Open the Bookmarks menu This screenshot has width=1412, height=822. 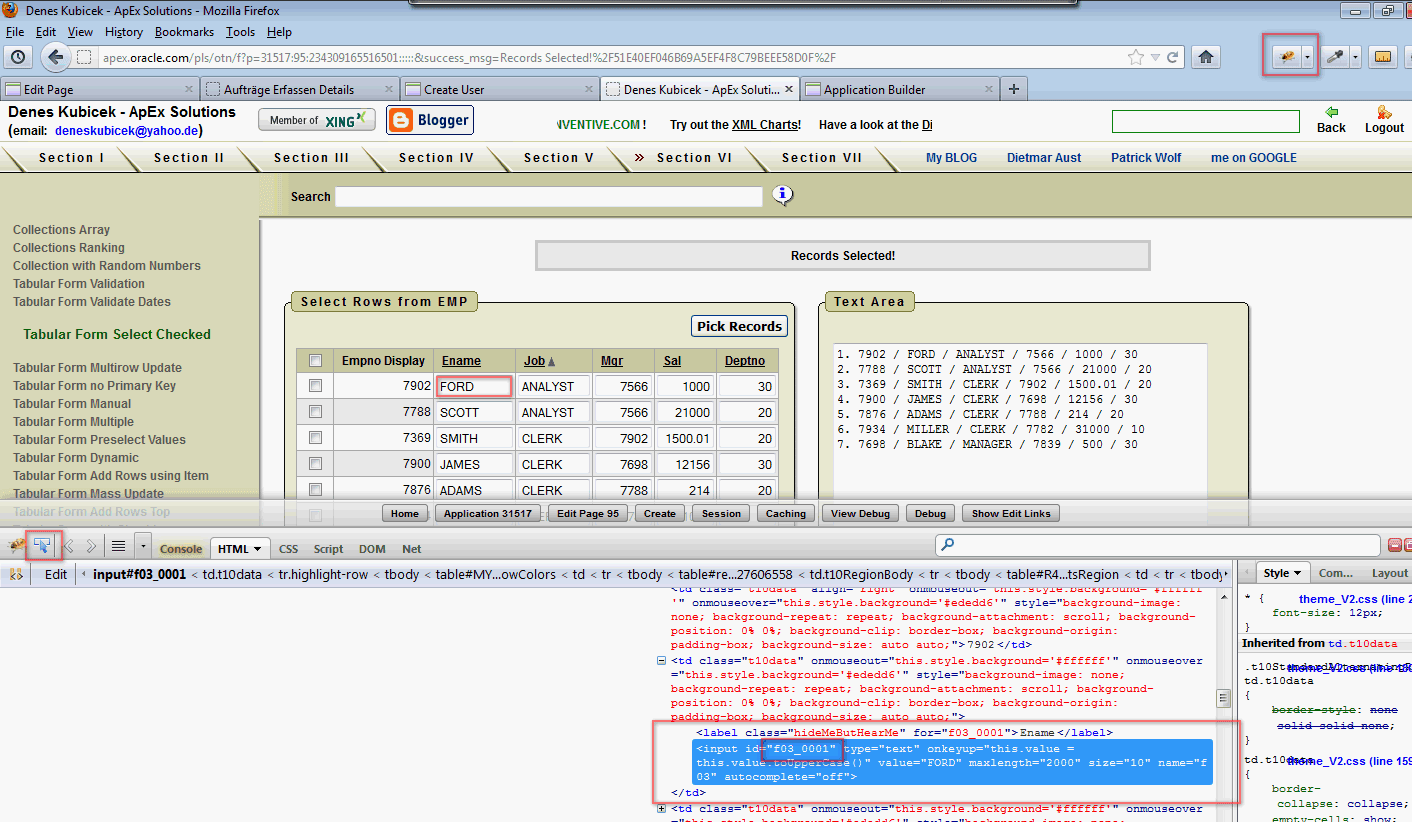pos(184,32)
